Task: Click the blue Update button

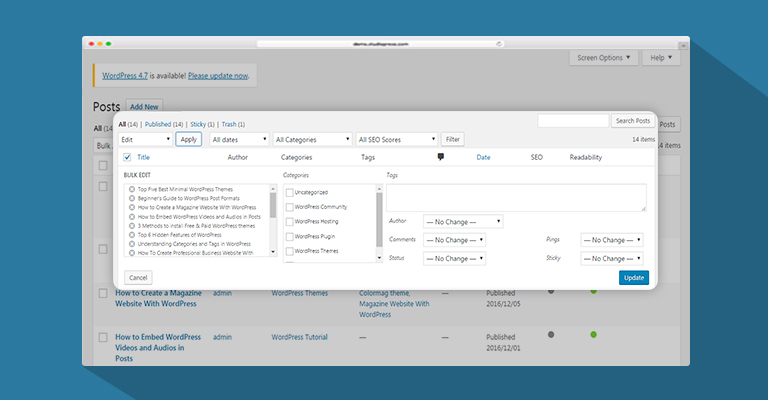Action: point(634,278)
